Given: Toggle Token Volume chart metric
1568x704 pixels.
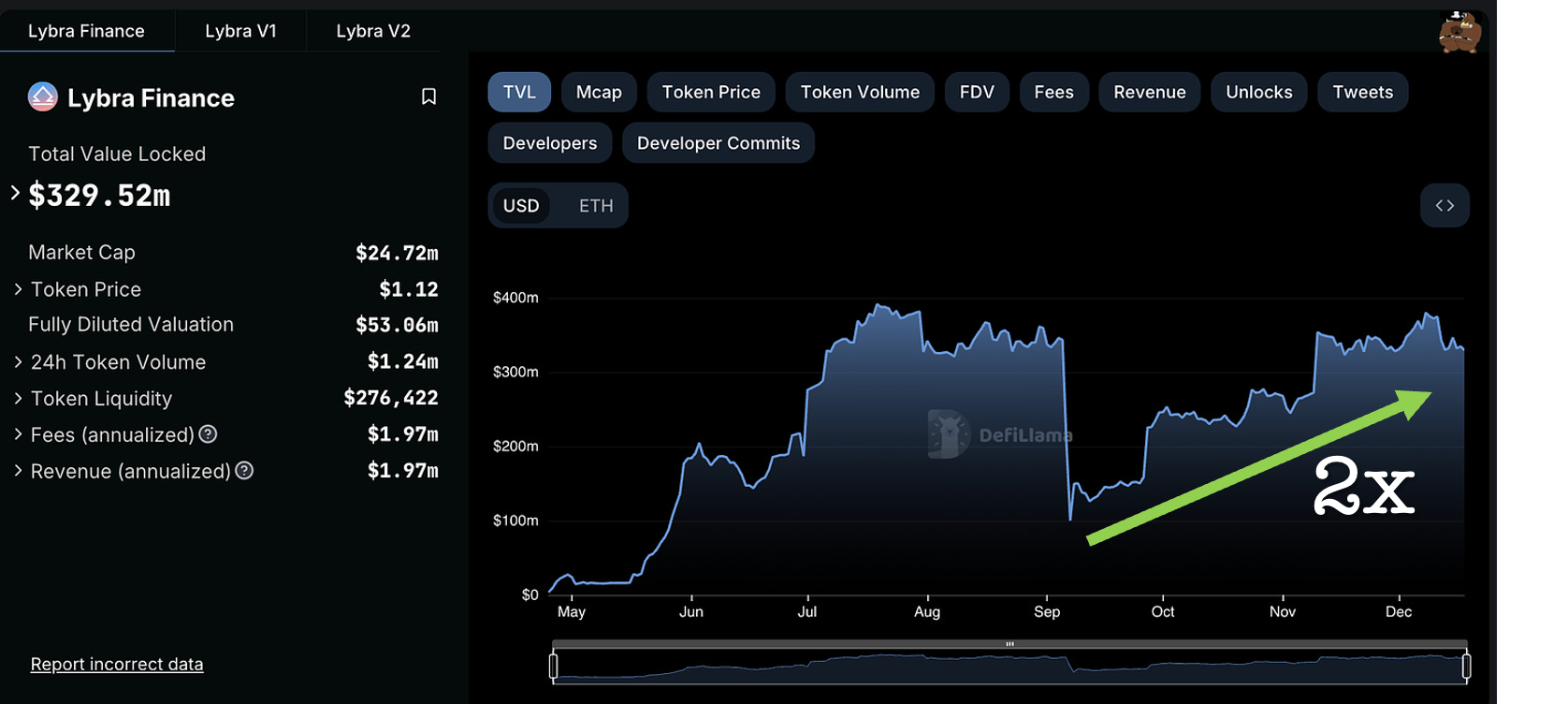Looking at the screenshot, I should tap(860, 92).
